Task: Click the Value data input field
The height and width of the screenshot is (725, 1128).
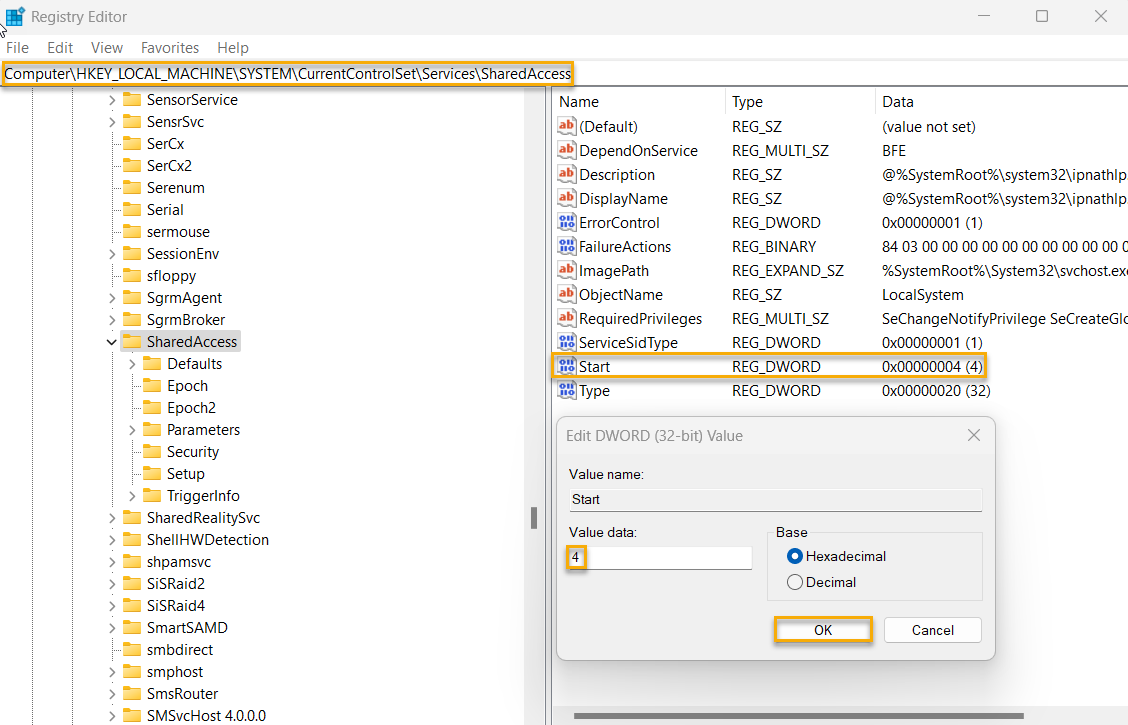Action: pyautogui.click(x=660, y=557)
